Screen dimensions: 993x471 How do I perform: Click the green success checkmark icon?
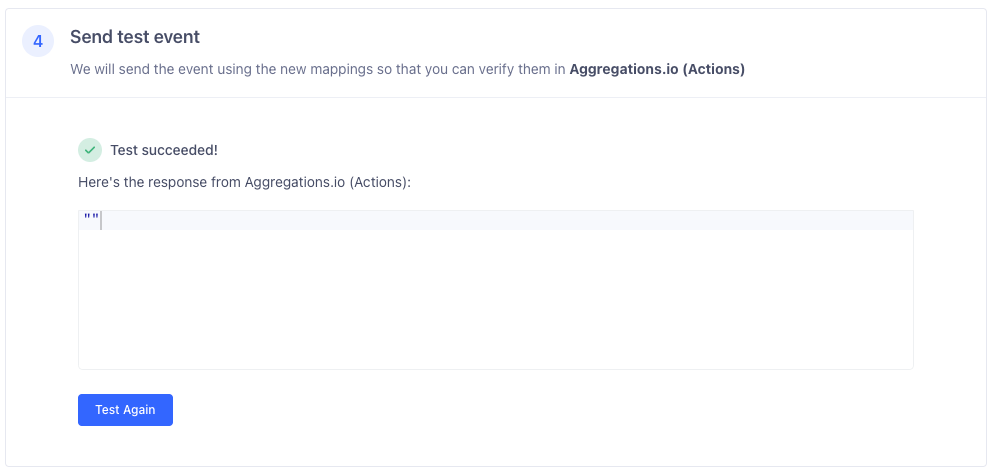pyautogui.click(x=90, y=150)
